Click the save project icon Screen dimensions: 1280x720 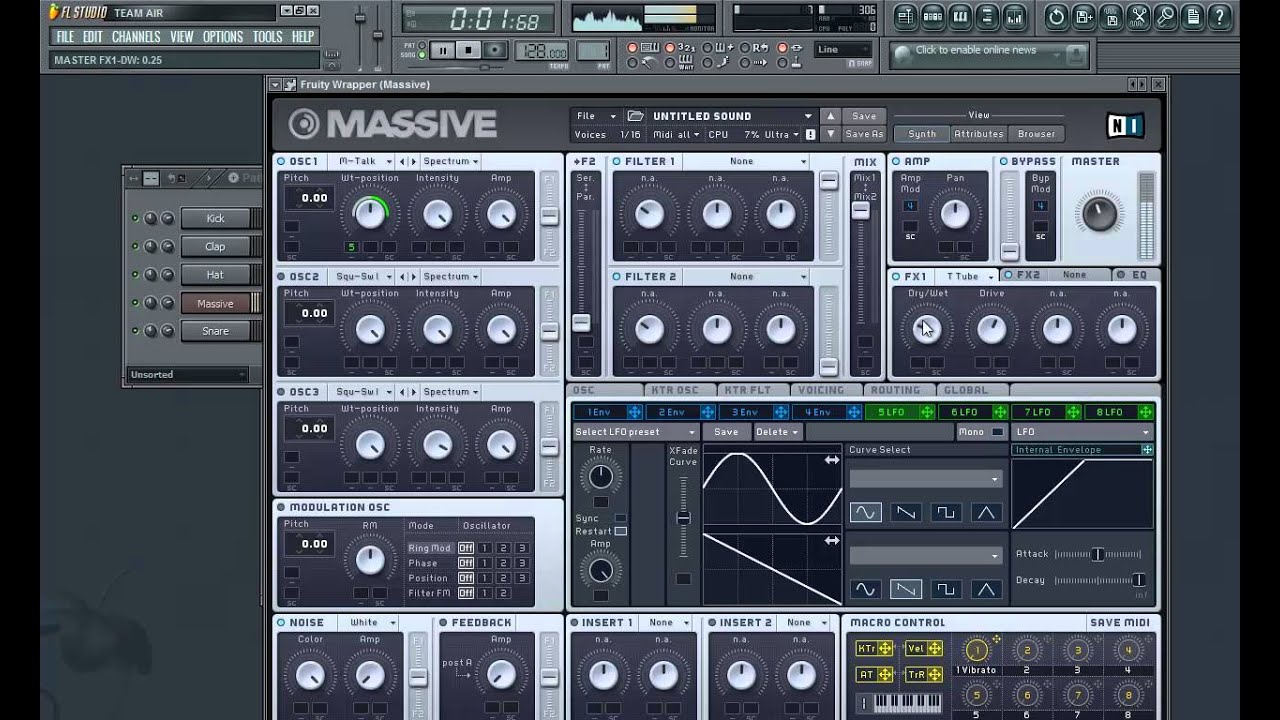coord(1084,16)
